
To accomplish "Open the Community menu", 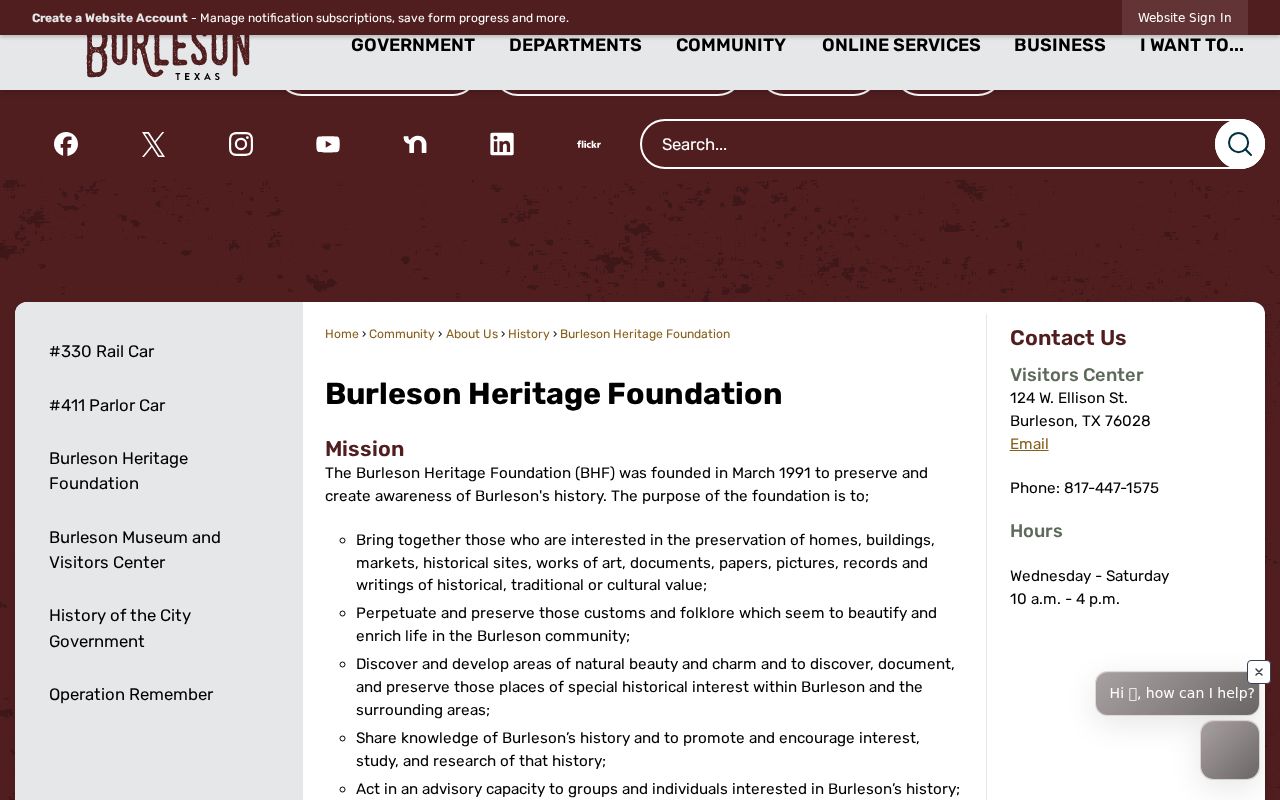I will click(731, 45).
